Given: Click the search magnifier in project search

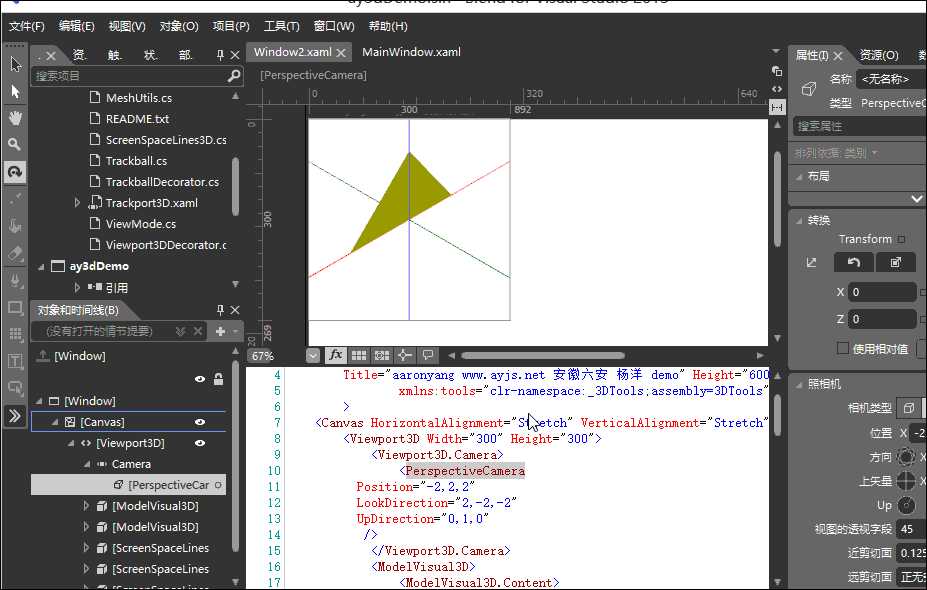Looking at the screenshot, I should pyautogui.click(x=234, y=76).
